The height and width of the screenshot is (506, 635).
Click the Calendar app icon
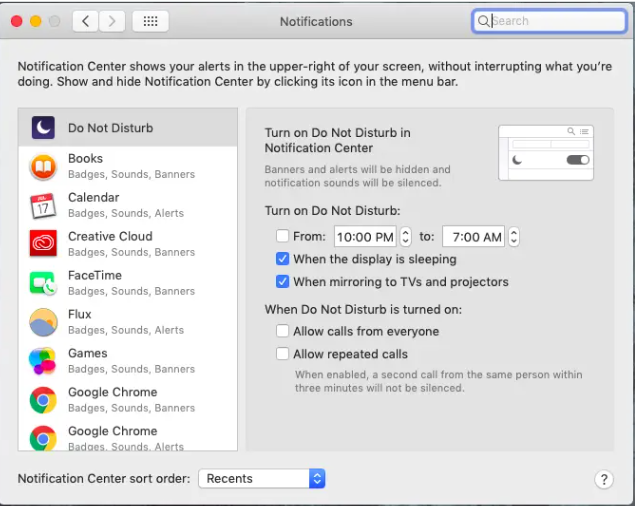click(x=43, y=205)
